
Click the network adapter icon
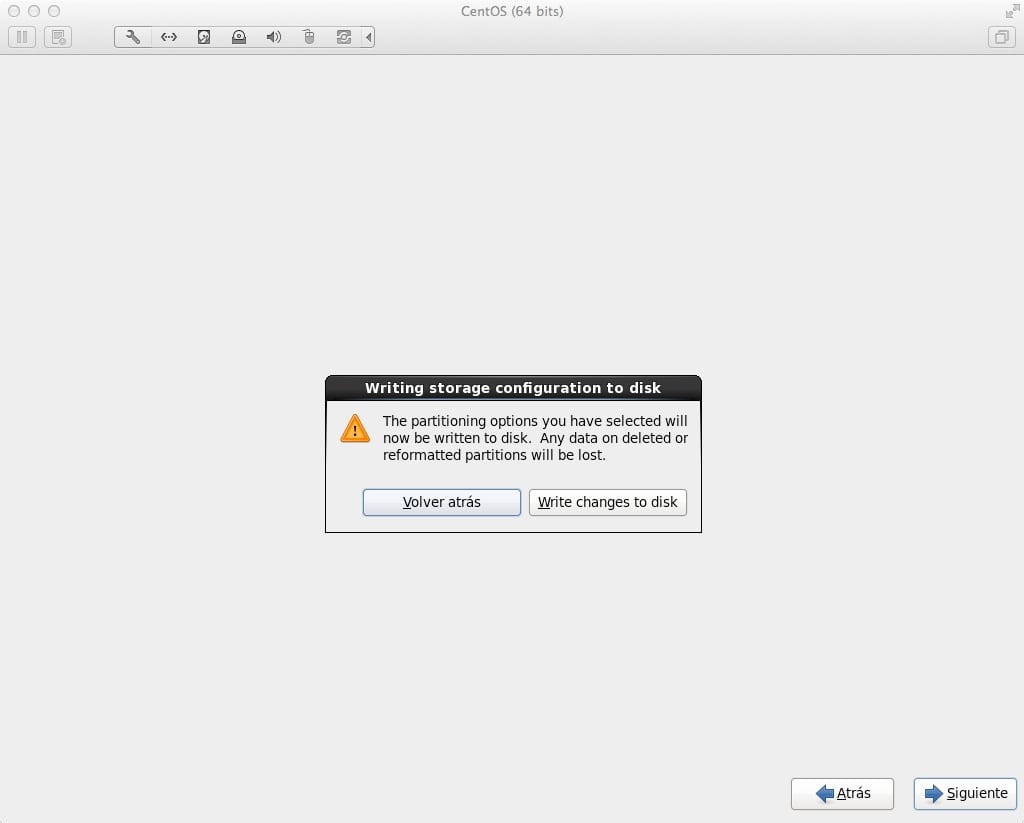click(169, 37)
